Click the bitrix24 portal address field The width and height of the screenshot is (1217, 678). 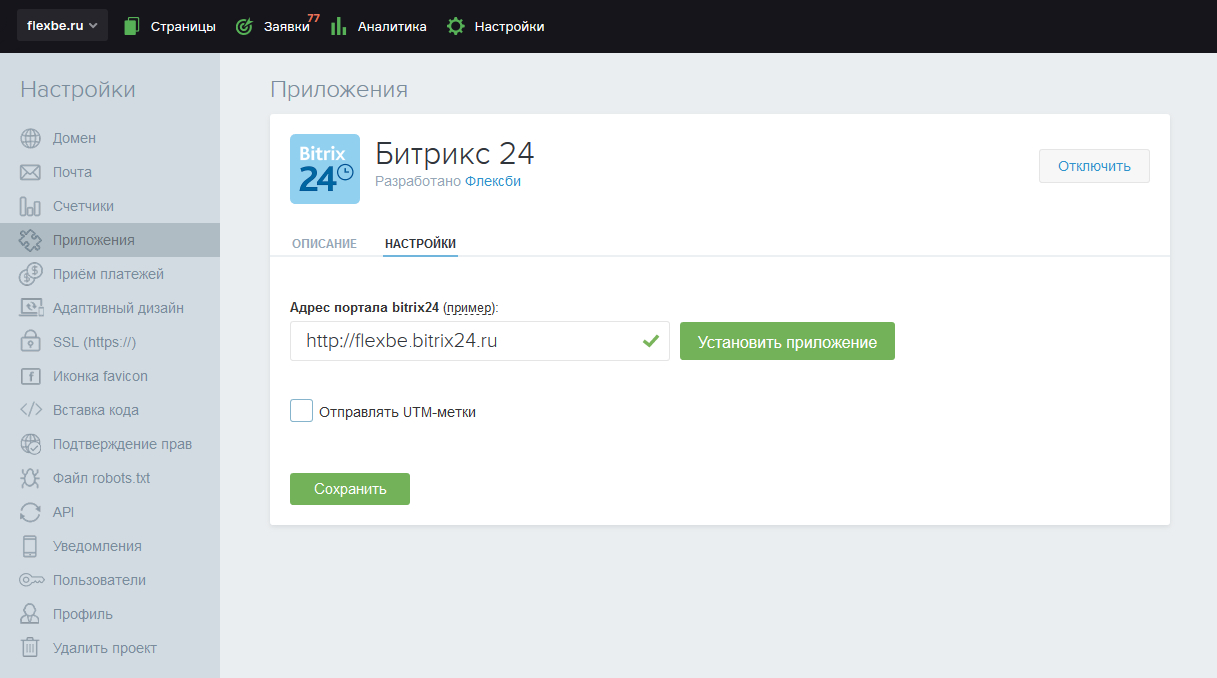tap(465, 341)
